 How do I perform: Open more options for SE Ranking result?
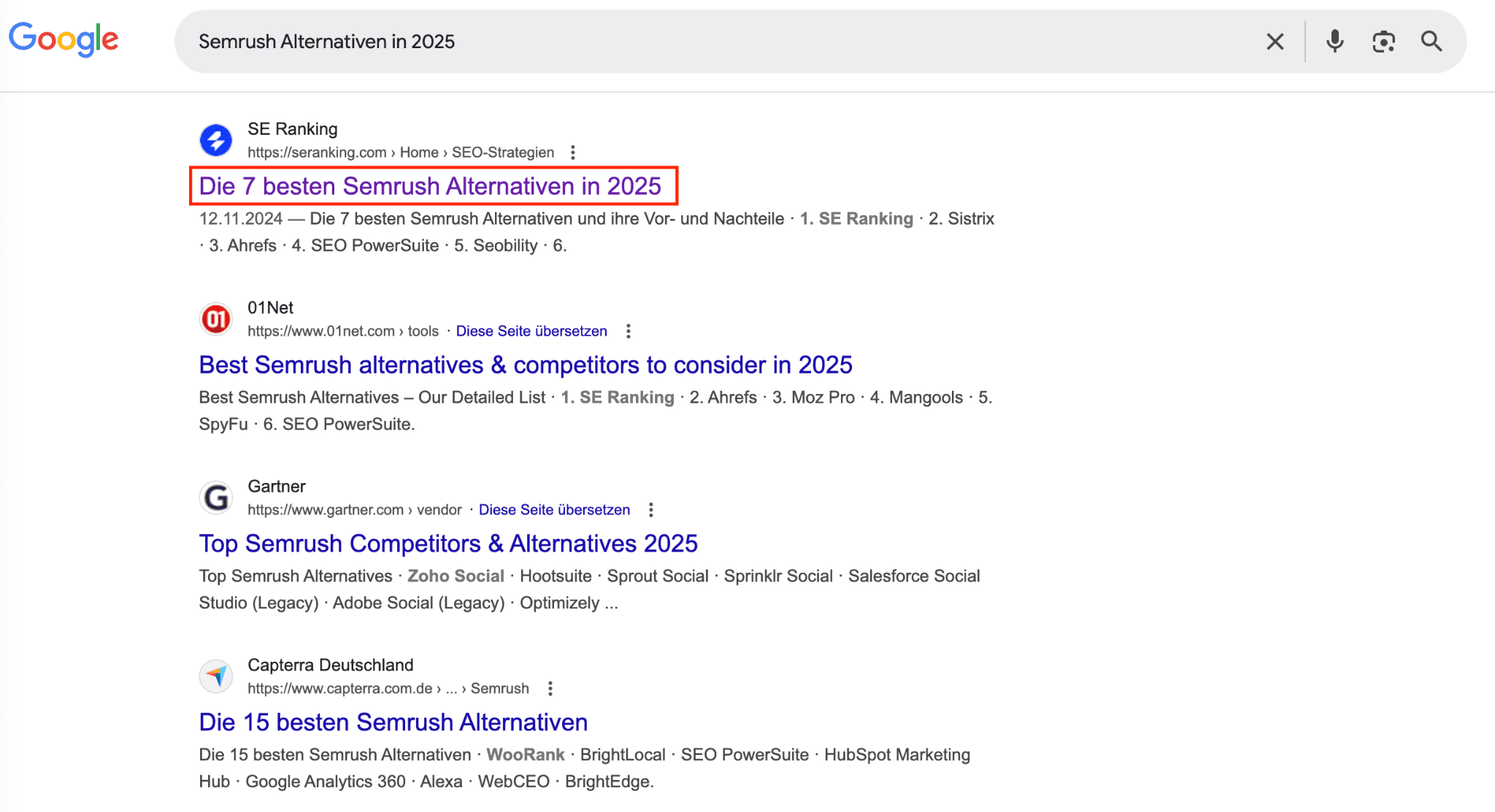573,152
